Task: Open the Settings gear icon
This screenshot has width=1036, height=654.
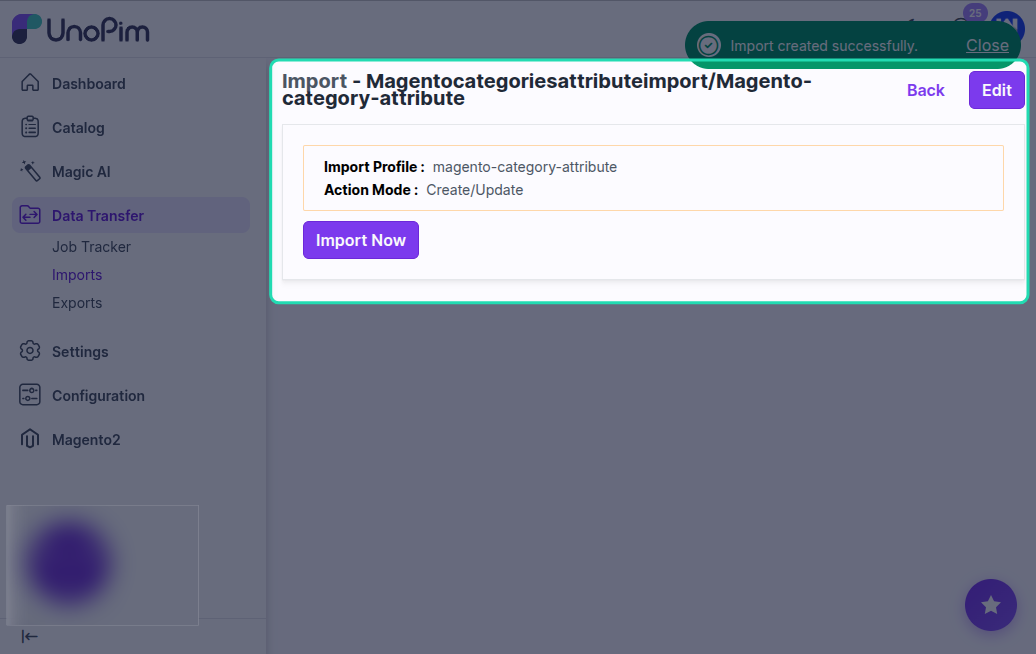Action: click(30, 351)
